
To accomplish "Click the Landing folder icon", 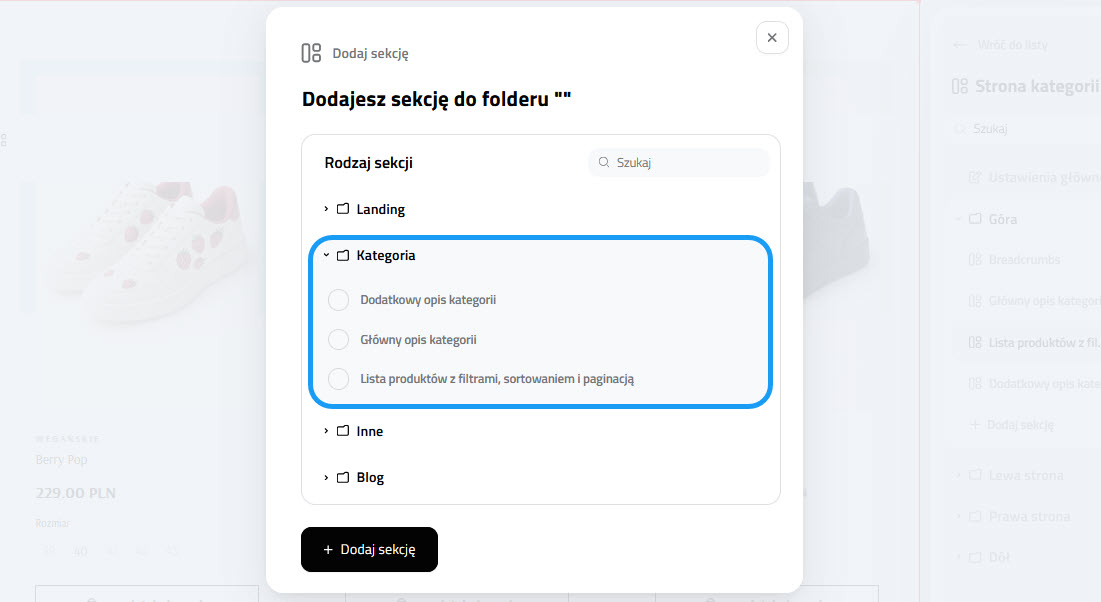I will pos(343,209).
